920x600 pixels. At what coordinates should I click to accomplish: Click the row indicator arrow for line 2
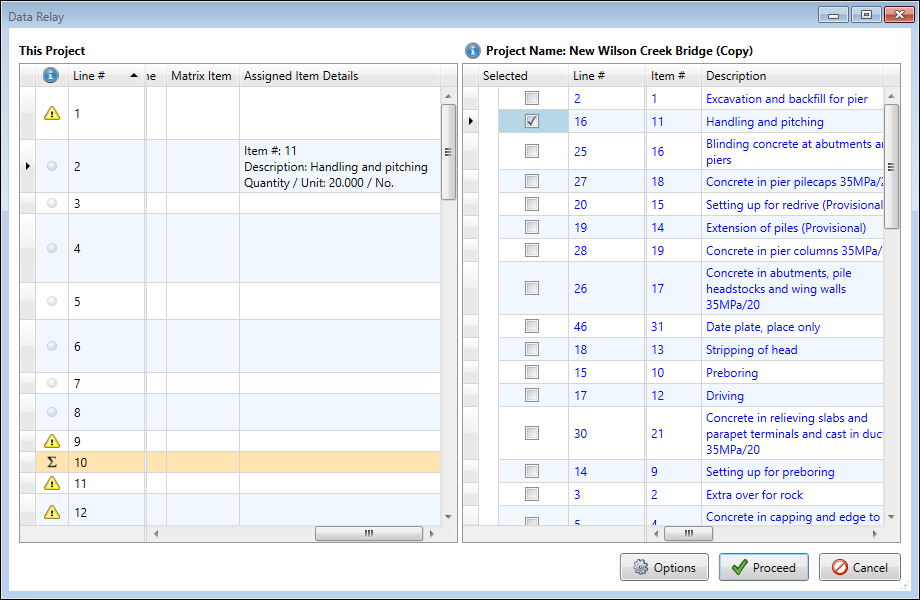(28, 166)
